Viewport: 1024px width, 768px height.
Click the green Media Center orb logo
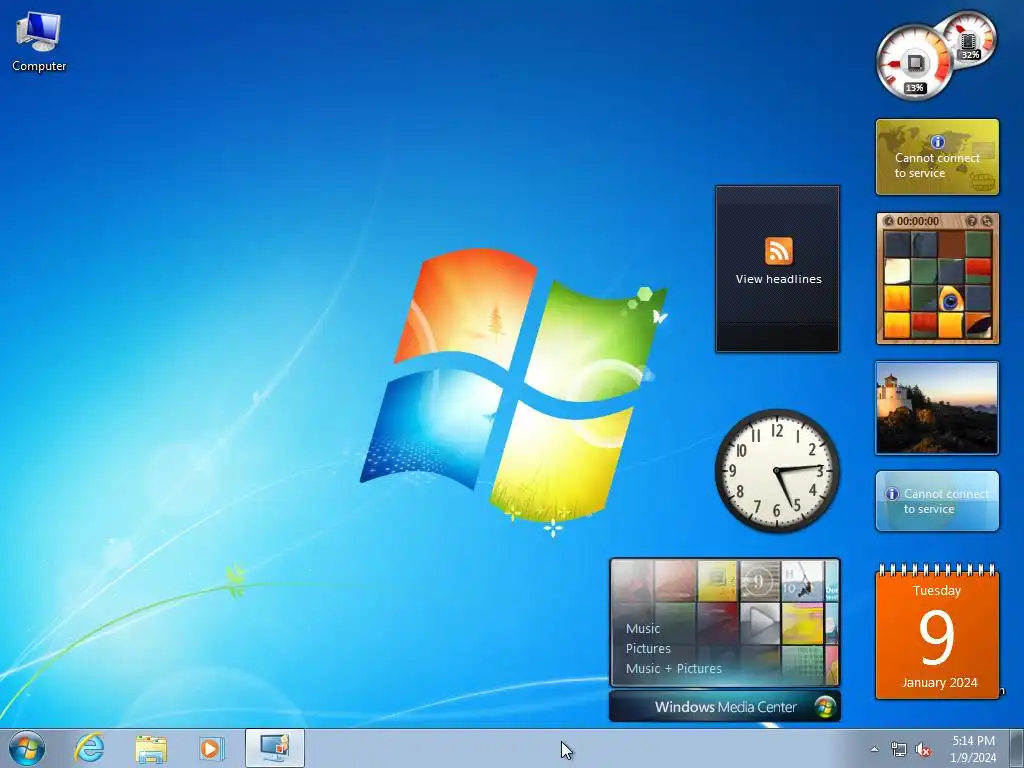pos(825,707)
